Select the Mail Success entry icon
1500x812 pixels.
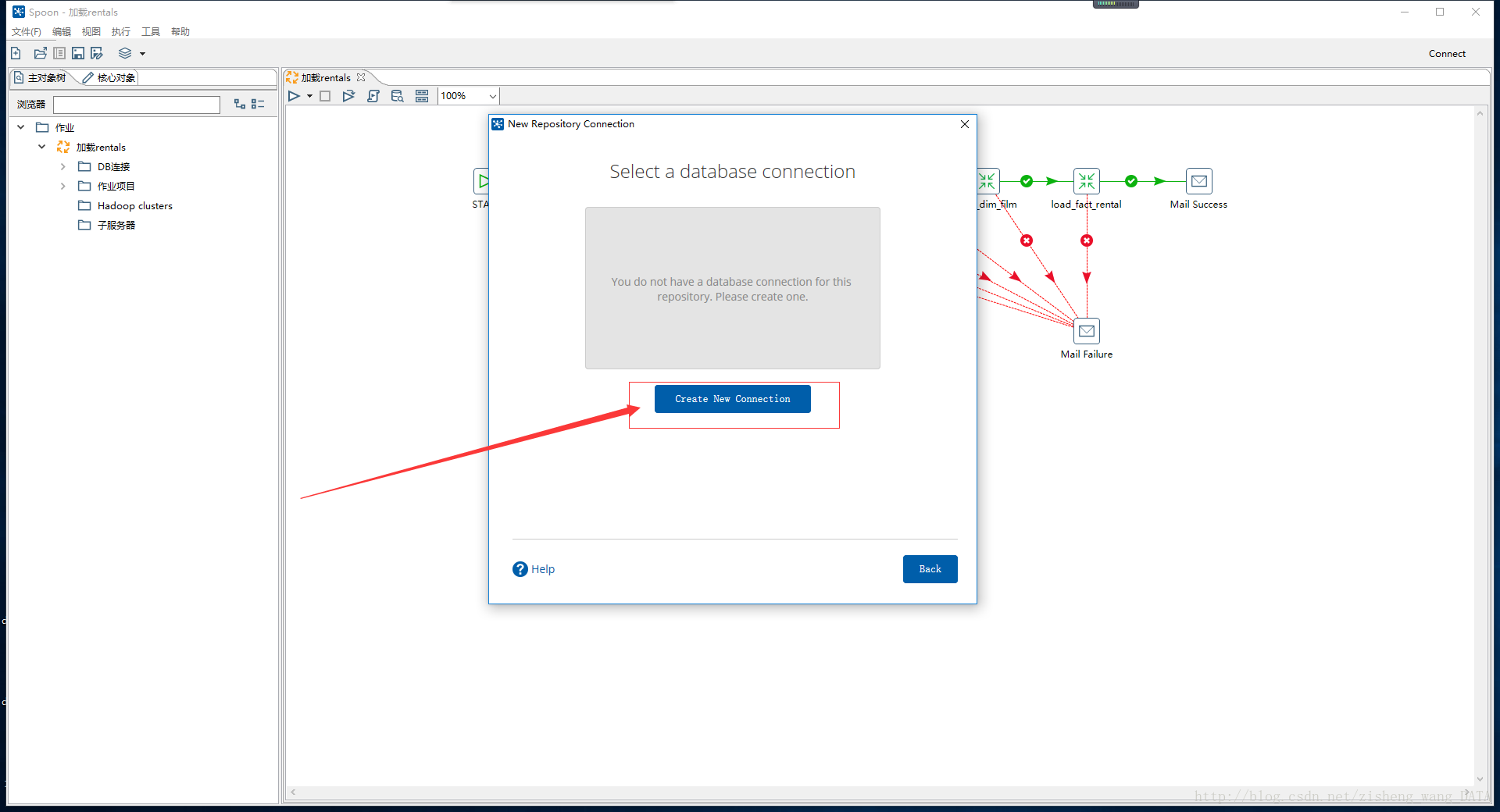1199,181
